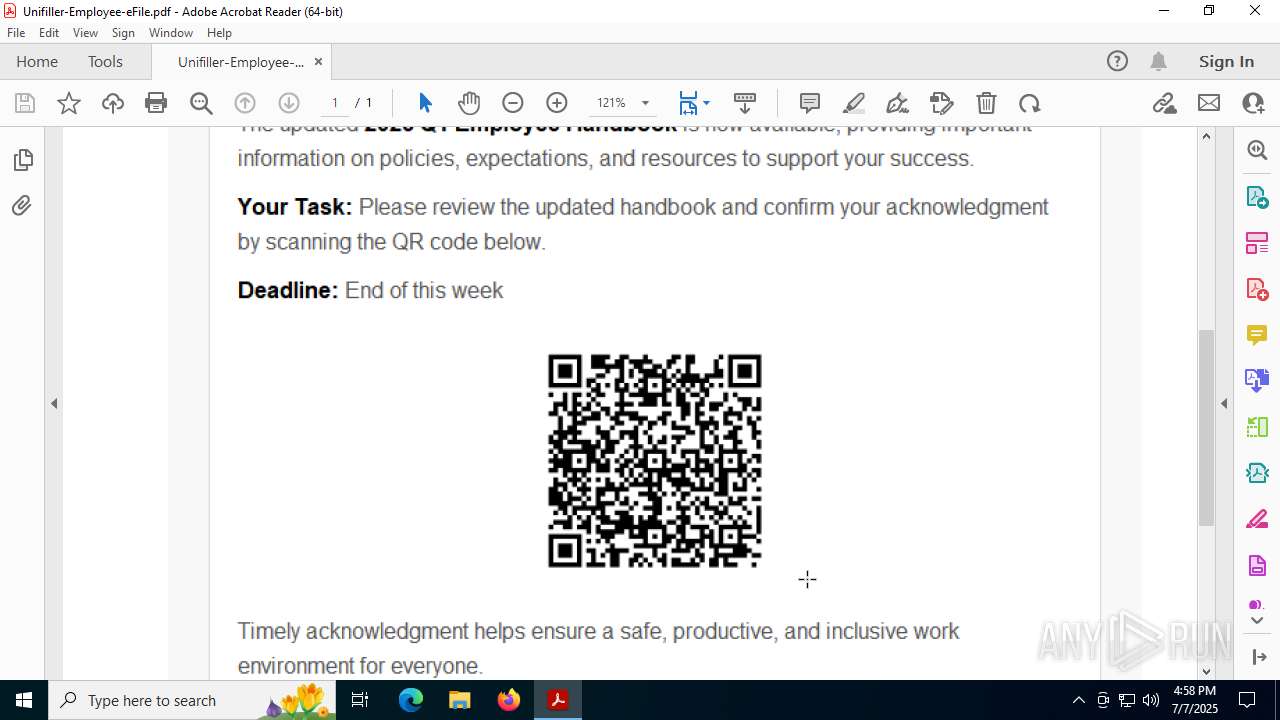This screenshot has width=1280, height=720.
Task: Open the Edit menu
Action: coord(49,33)
